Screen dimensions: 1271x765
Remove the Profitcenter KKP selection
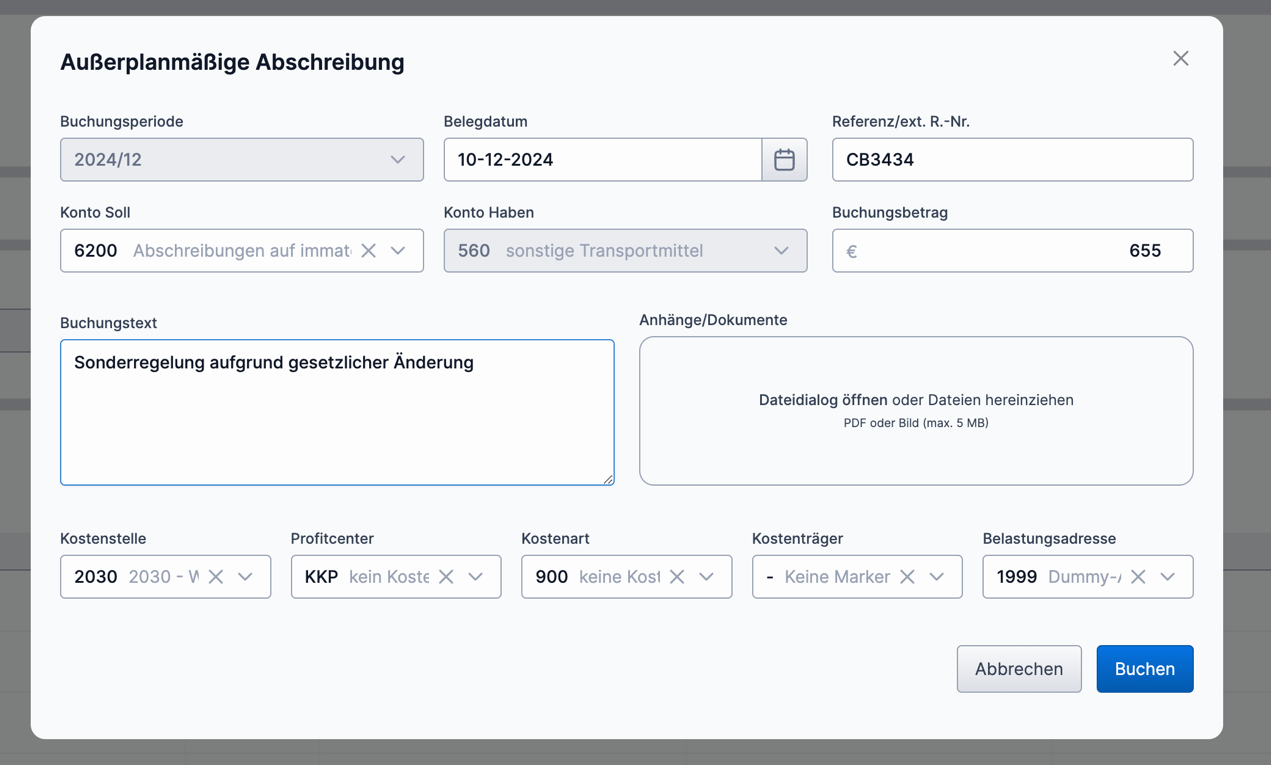(x=446, y=577)
